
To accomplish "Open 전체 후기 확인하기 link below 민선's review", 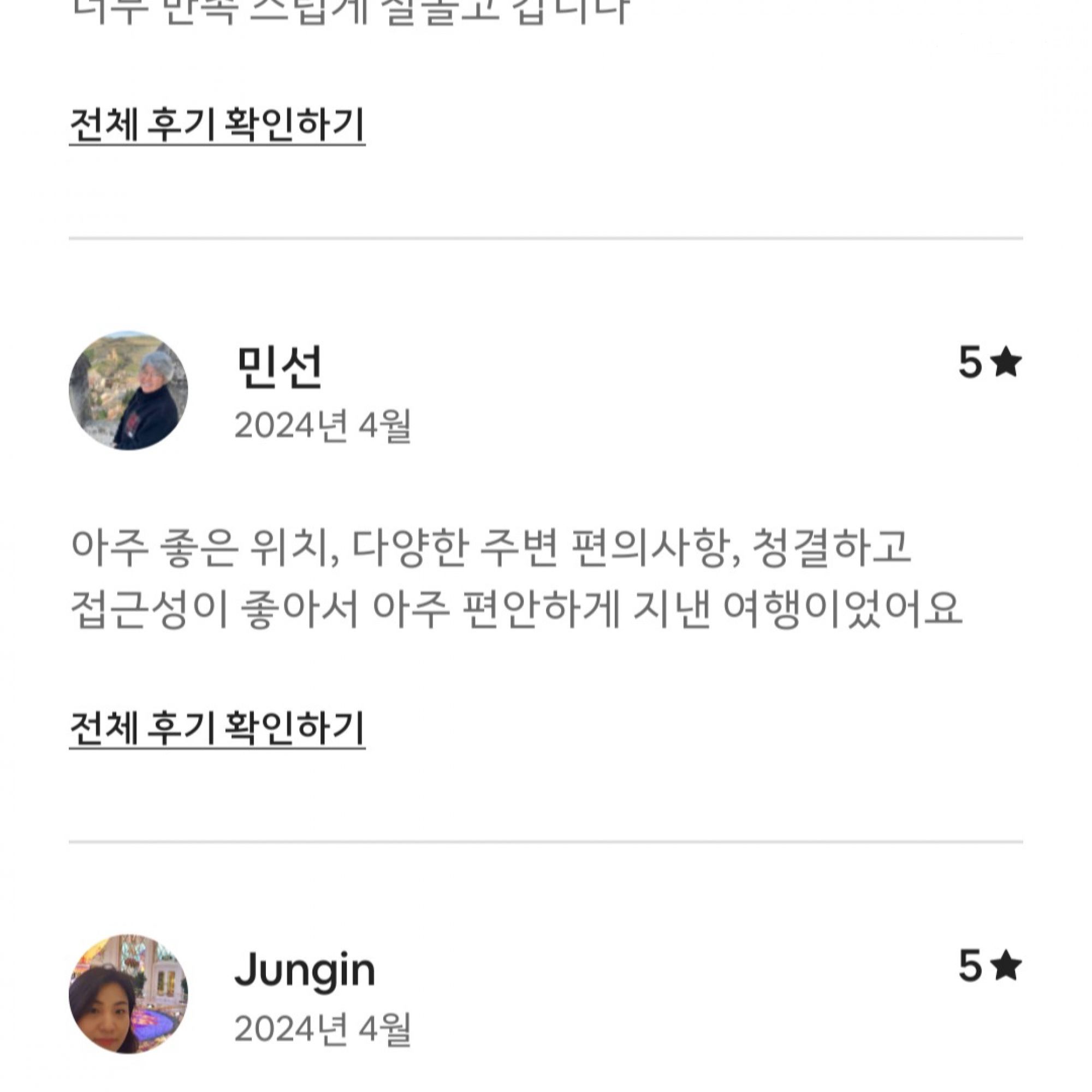I will pos(217,727).
